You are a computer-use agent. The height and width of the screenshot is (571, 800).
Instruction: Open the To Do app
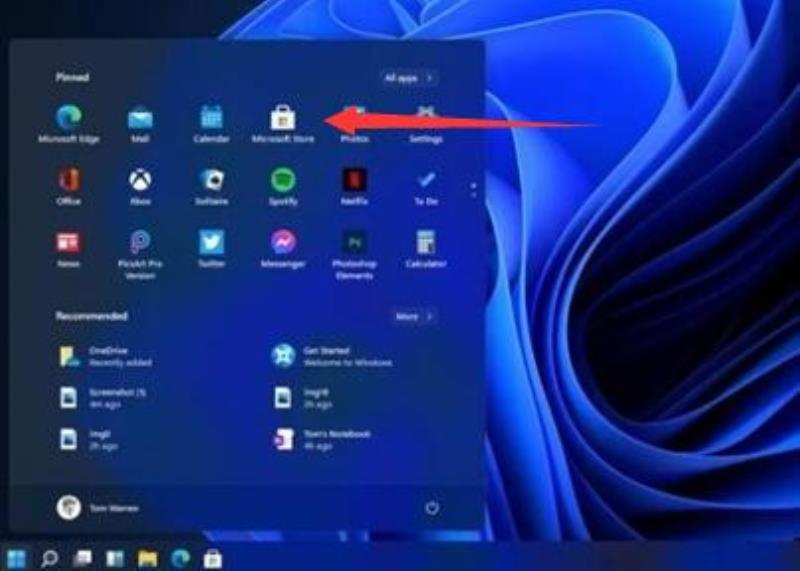[x=426, y=187]
